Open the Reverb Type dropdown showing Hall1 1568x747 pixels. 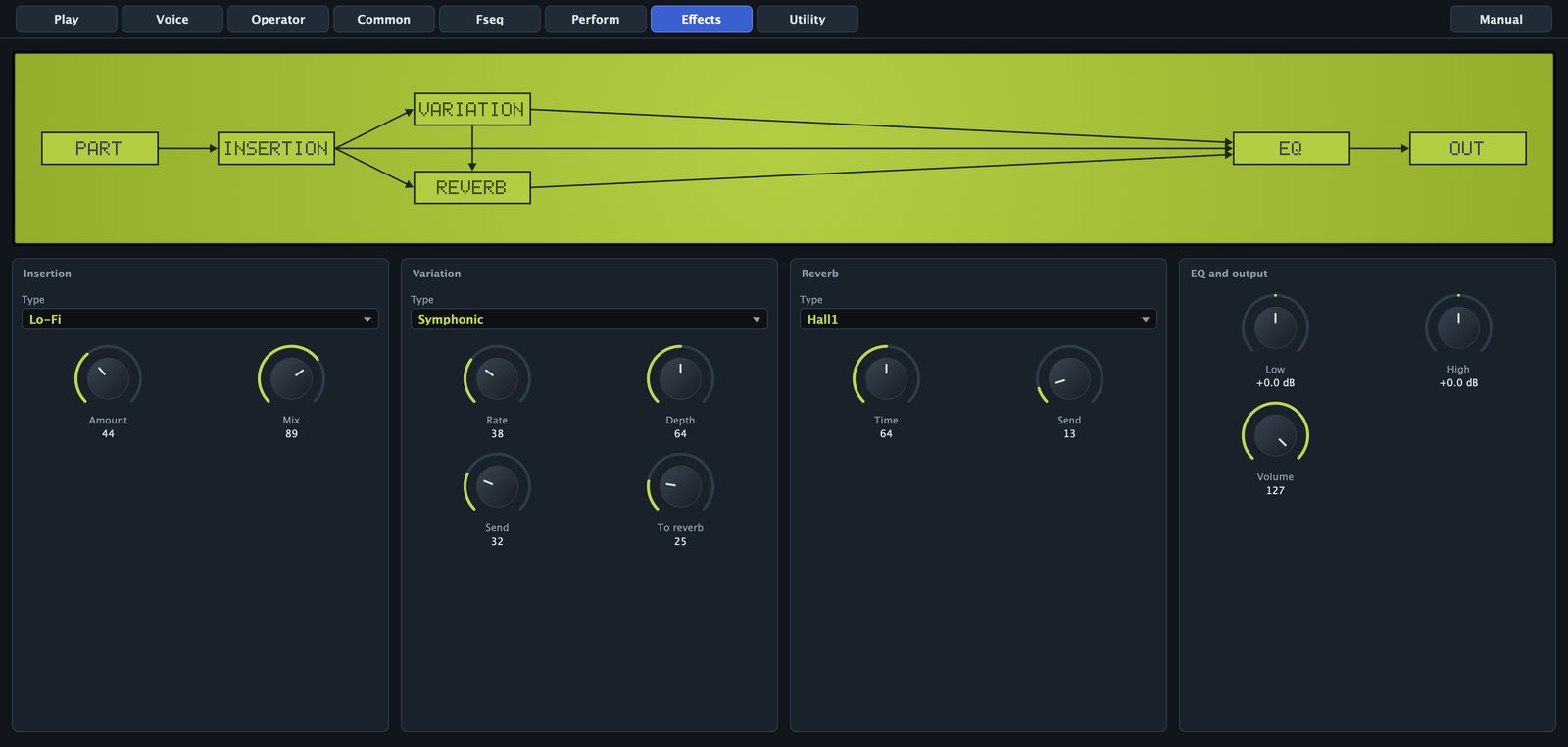978,320
